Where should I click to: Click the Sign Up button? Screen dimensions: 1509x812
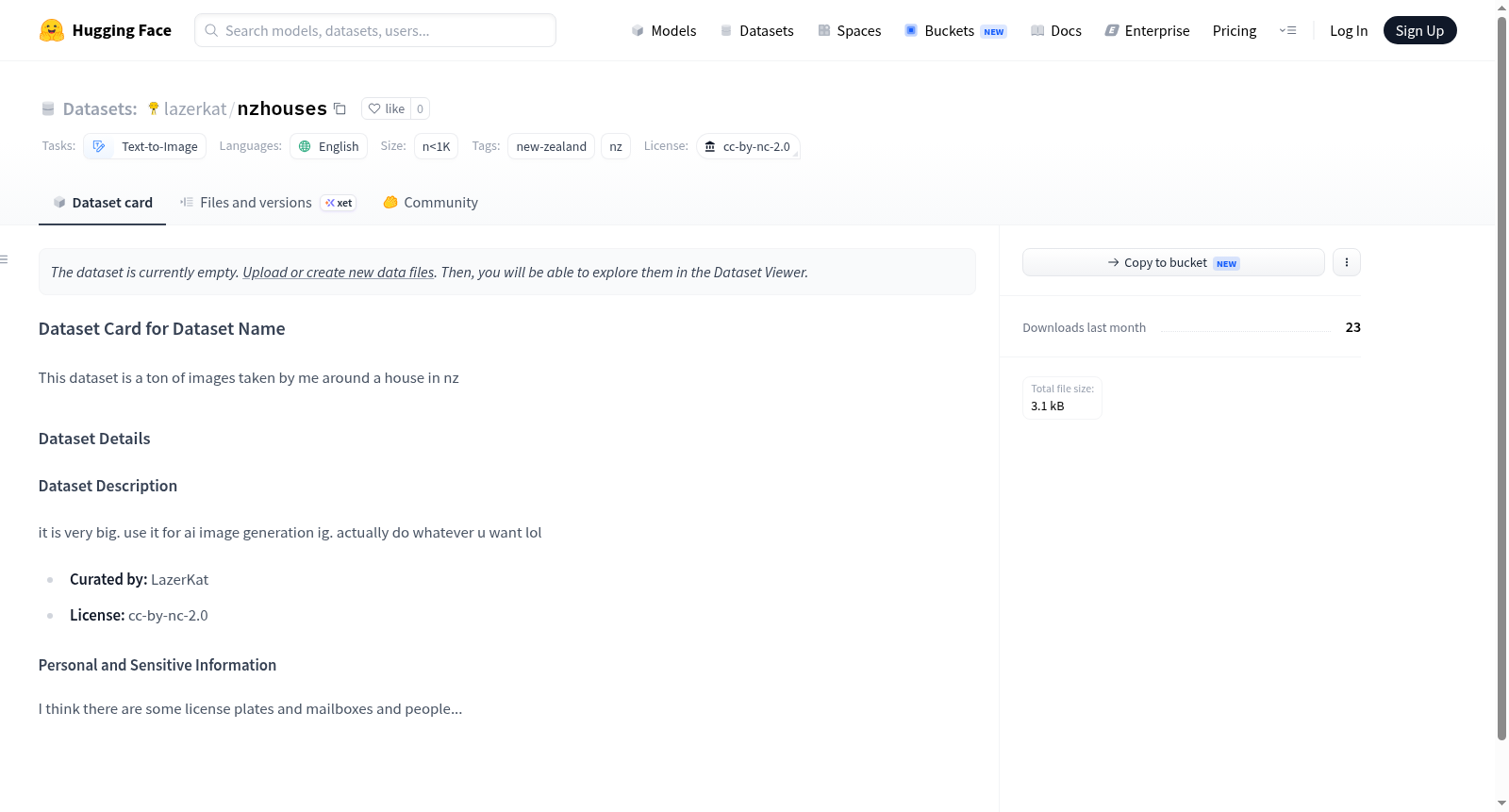1419,30
